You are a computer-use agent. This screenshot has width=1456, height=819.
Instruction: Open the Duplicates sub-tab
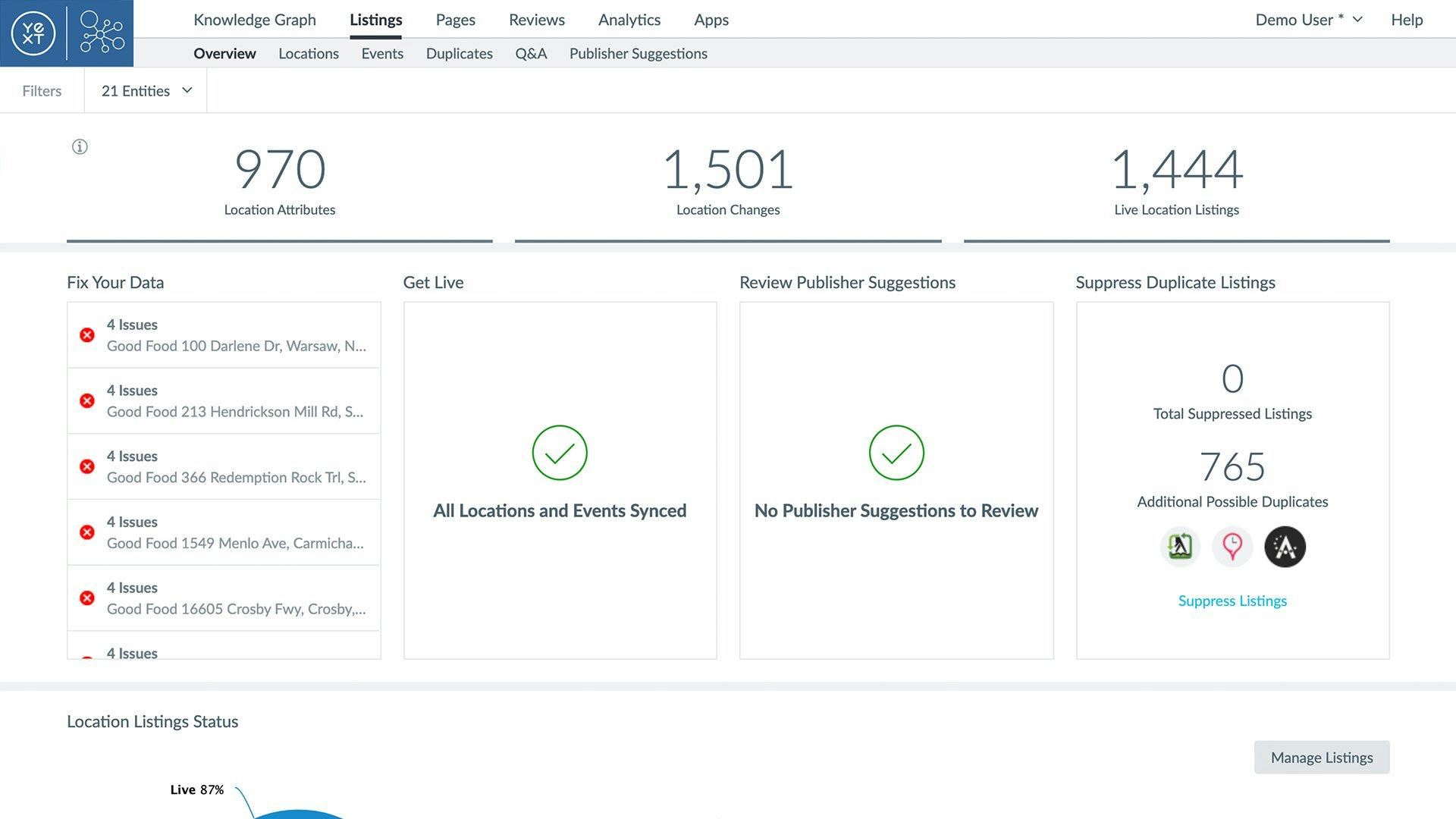click(x=459, y=54)
